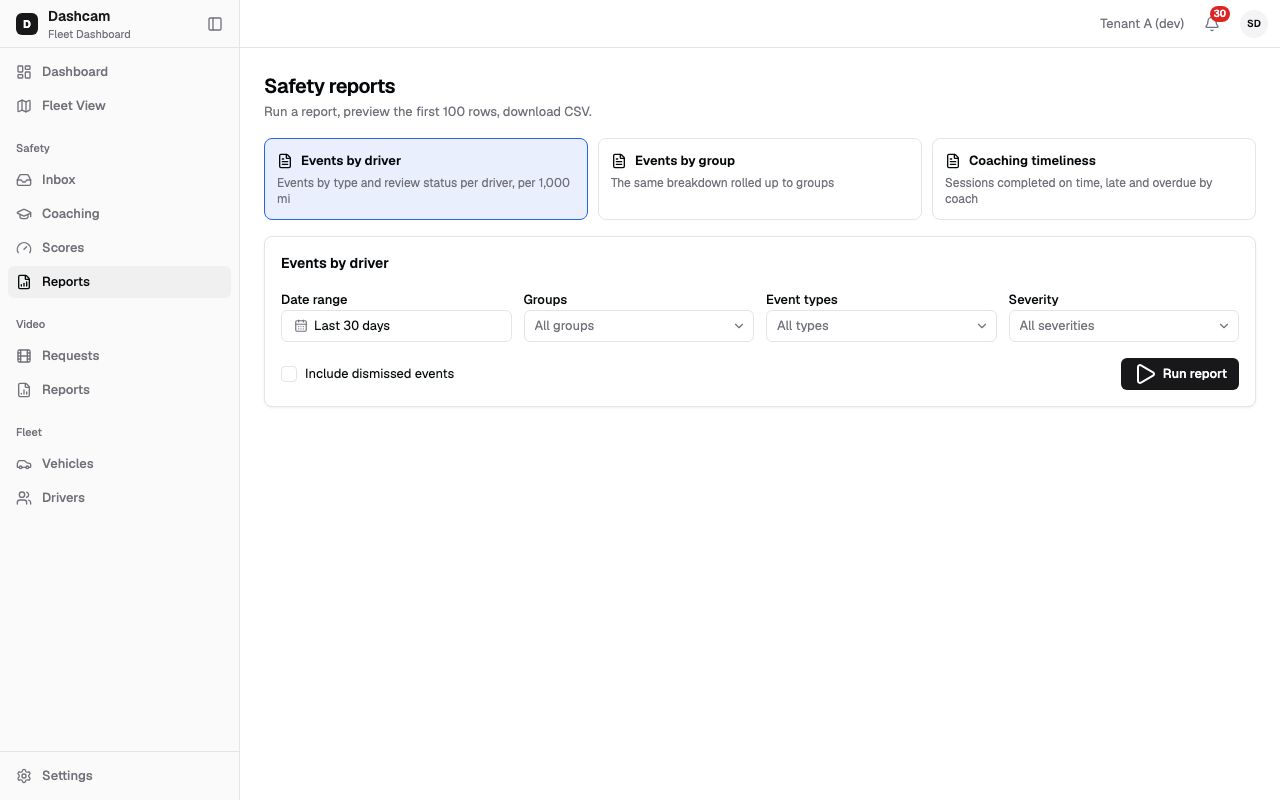This screenshot has width=1280, height=800.
Task: Open the All types event dropdown
Action: [881, 326]
